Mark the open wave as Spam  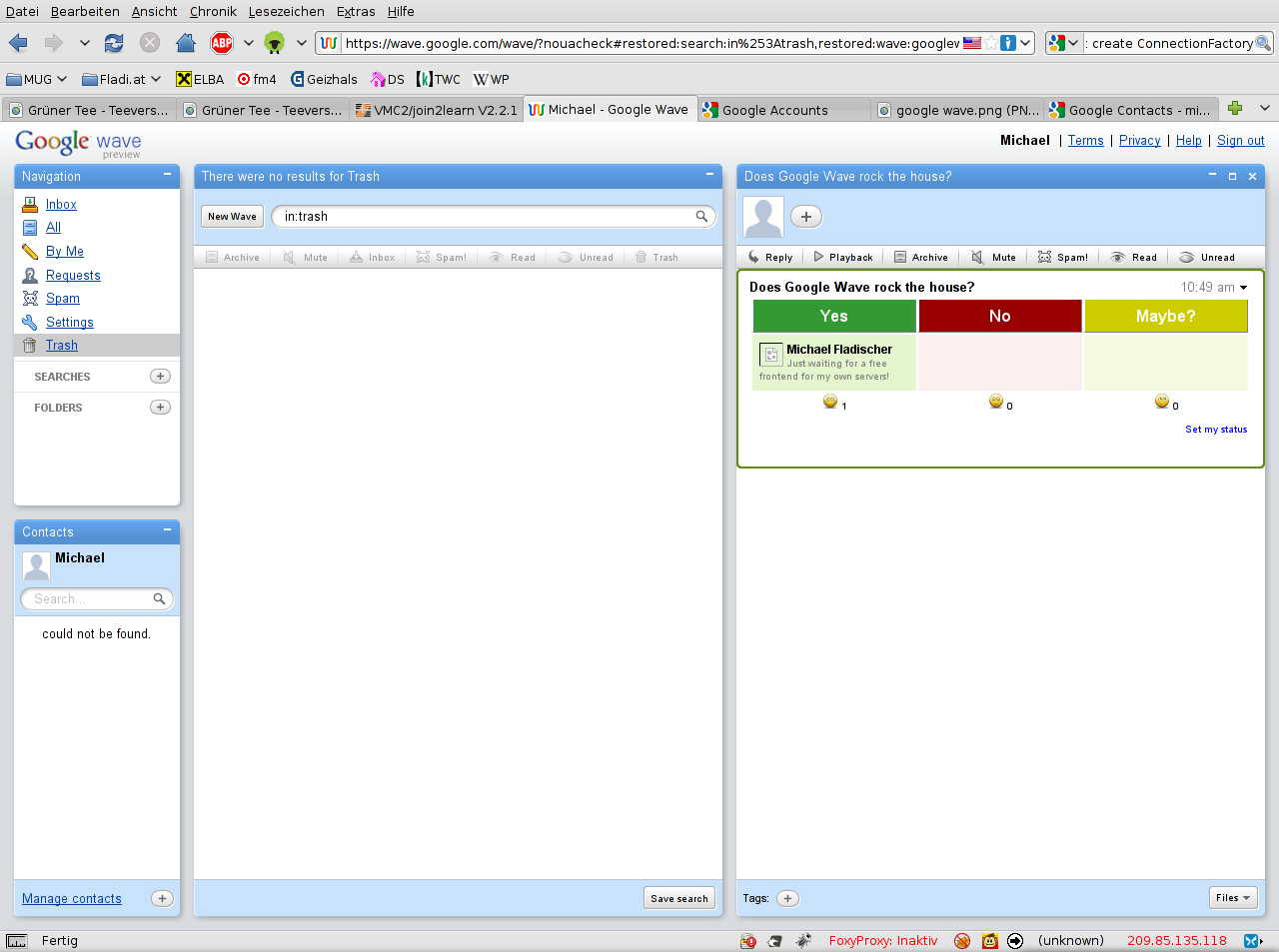point(1062,257)
